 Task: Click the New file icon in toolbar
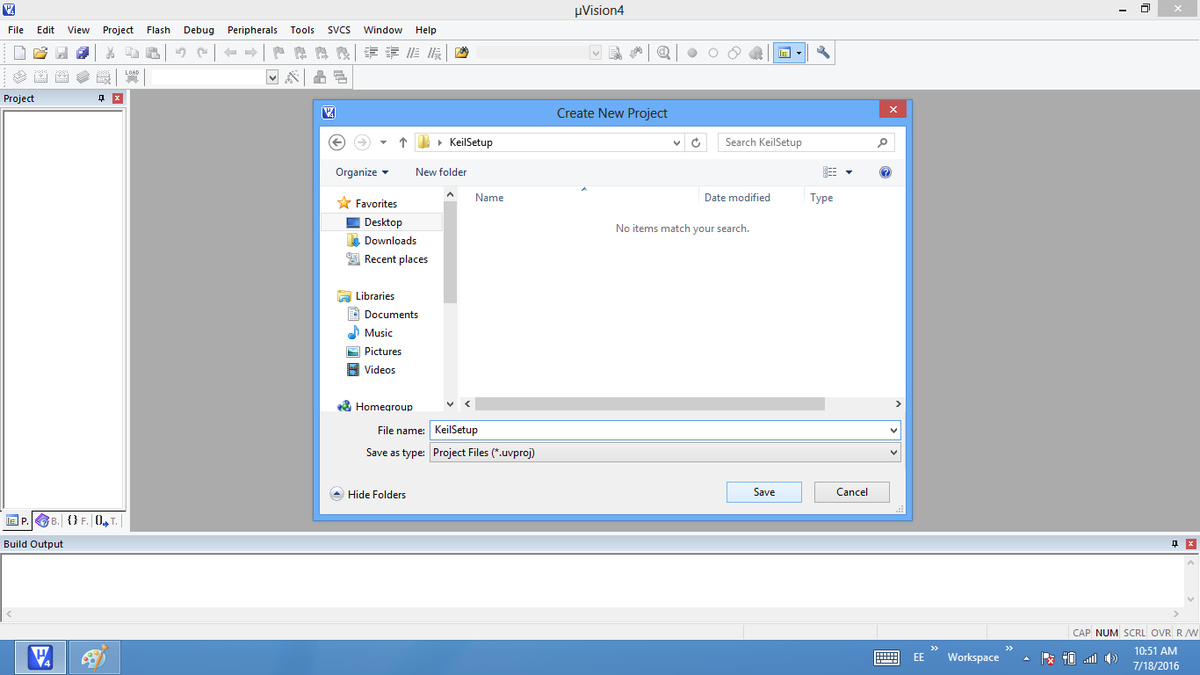pyautogui.click(x=20, y=53)
